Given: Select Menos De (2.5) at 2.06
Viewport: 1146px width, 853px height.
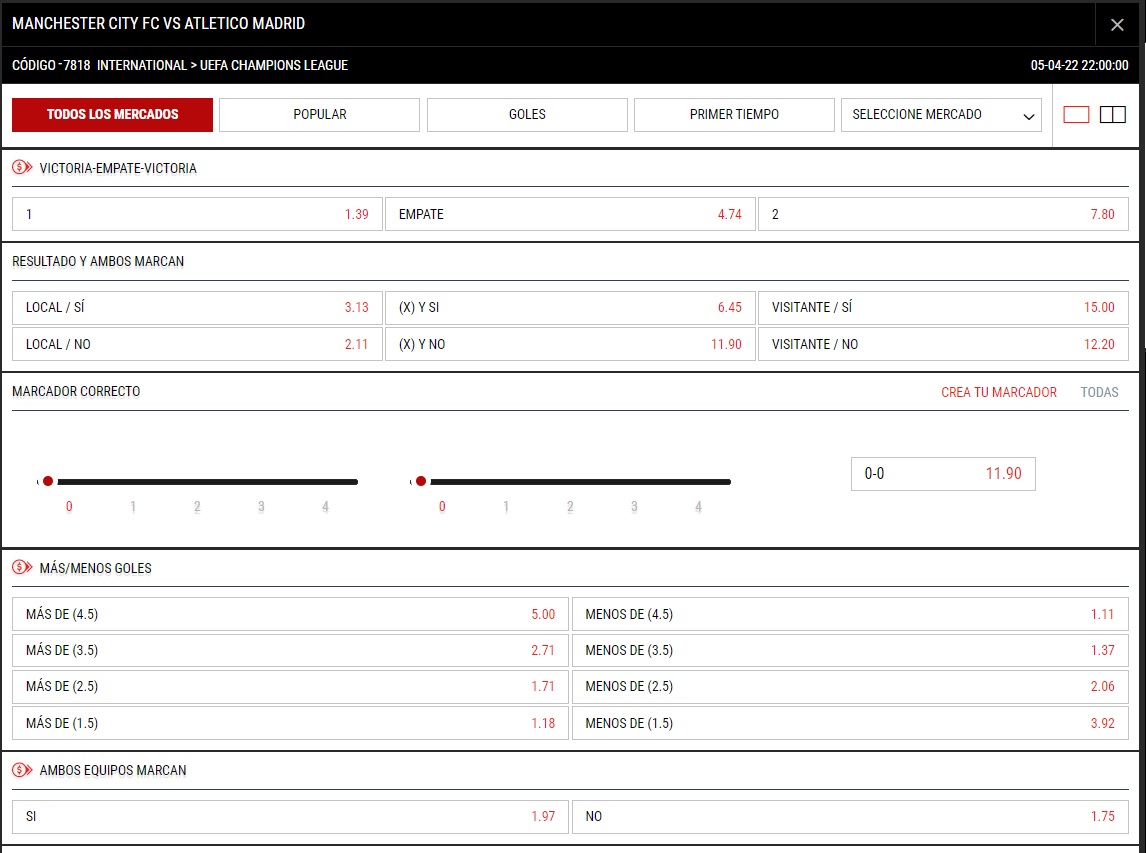Looking at the screenshot, I should click(850, 686).
